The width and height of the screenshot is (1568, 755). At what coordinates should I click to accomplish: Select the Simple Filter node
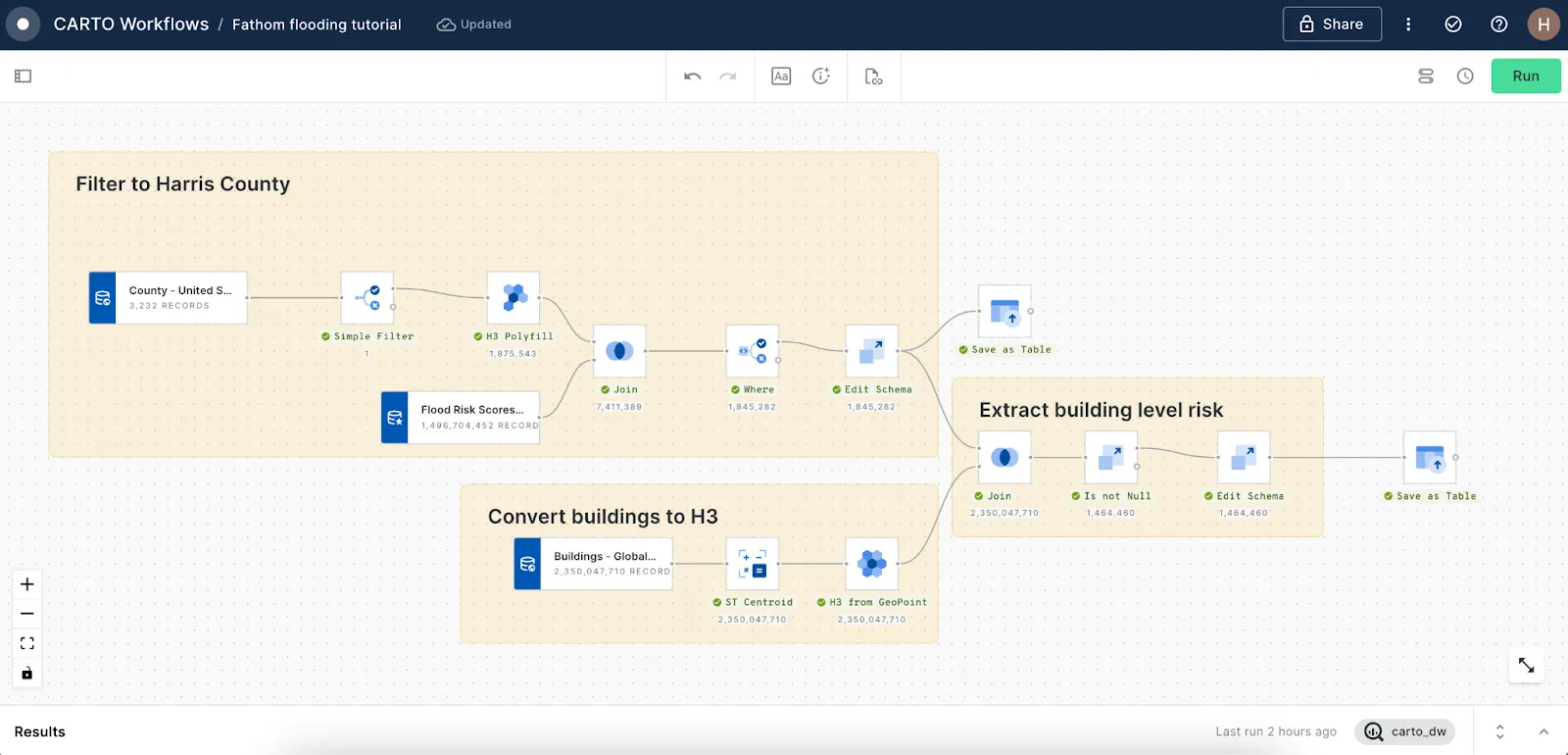pyautogui.click(x=367, y=298)
